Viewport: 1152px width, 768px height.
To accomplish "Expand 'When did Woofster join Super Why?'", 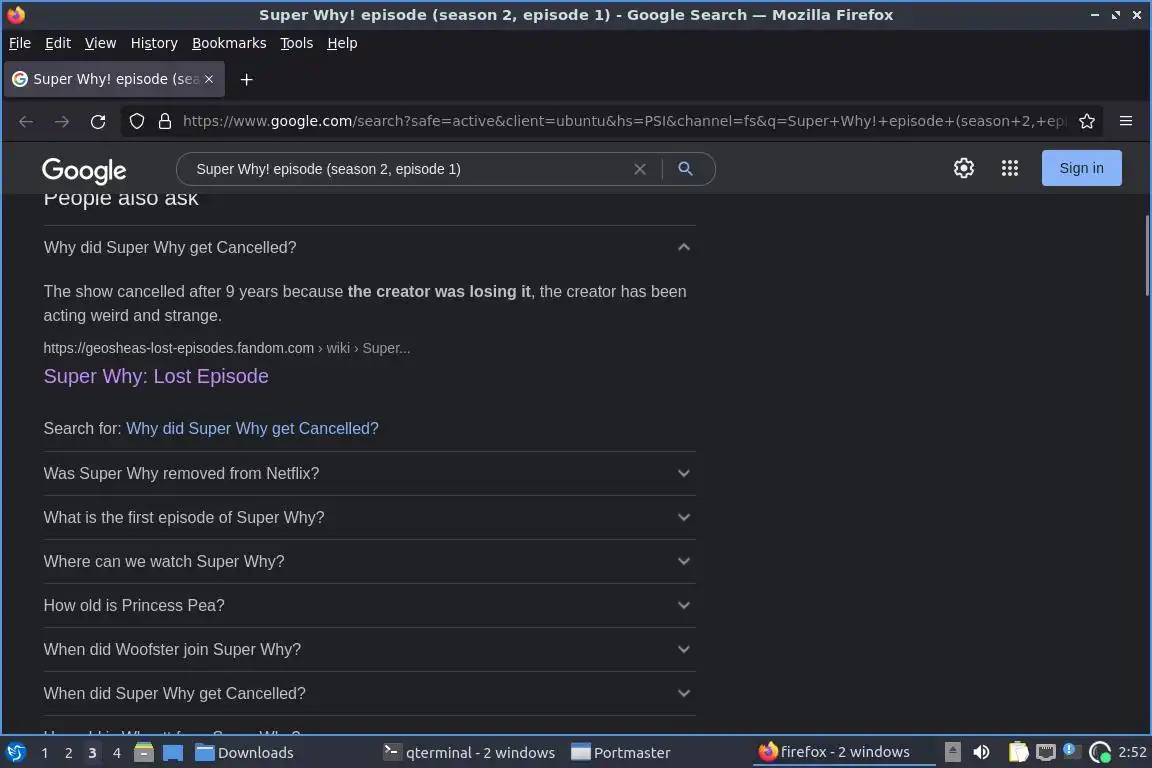I will tap(370, 650).
